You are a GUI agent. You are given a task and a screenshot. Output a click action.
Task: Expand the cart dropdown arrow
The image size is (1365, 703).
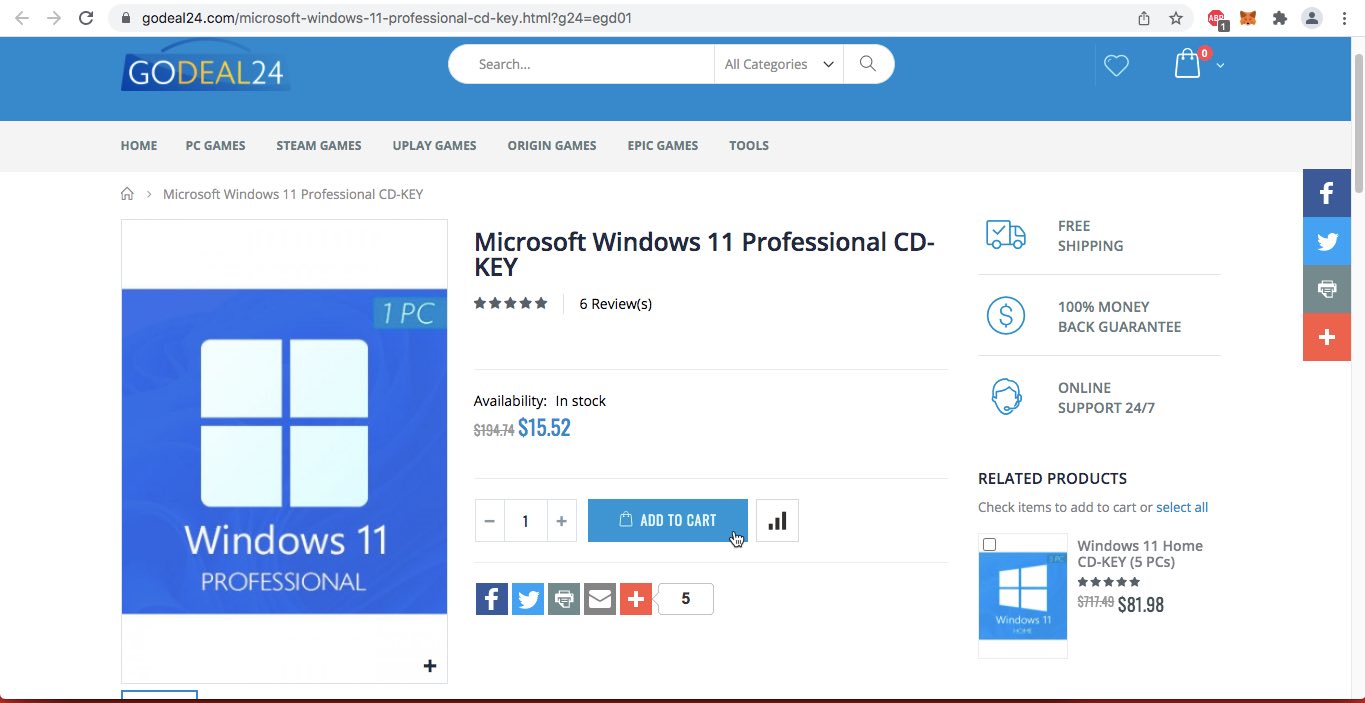[x=1220, y=66]
